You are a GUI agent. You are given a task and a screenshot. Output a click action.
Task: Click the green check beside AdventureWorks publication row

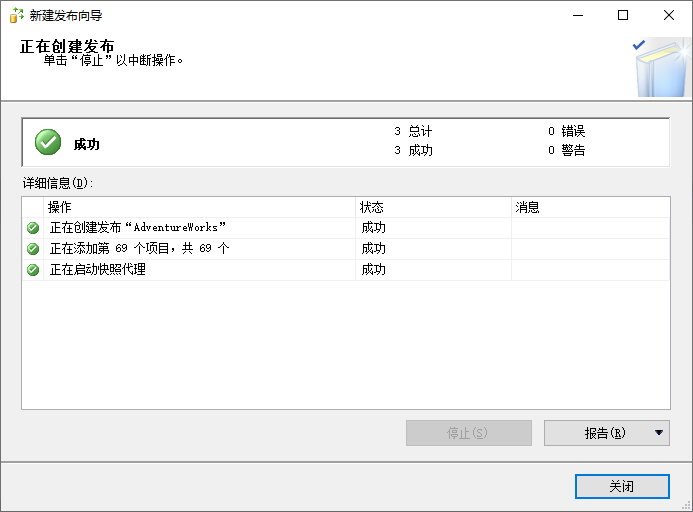tap(33, 228)
